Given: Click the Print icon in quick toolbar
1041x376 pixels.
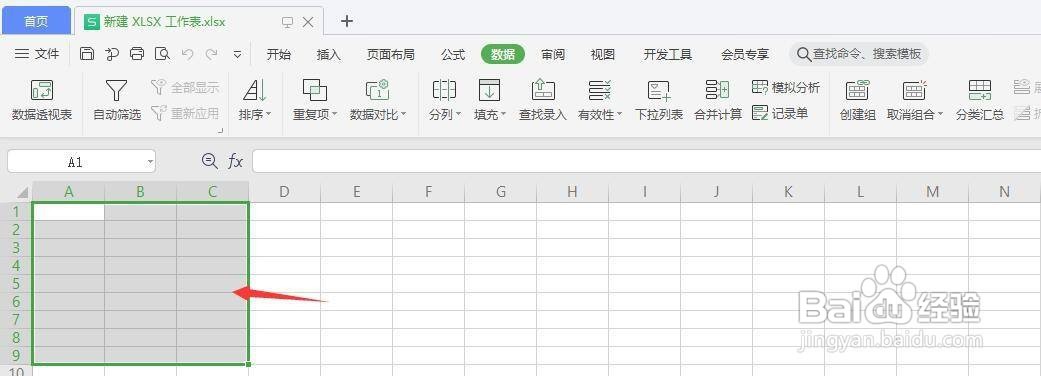Looking at the screenshot, I should pyautogui.click(x=137, y=54).
